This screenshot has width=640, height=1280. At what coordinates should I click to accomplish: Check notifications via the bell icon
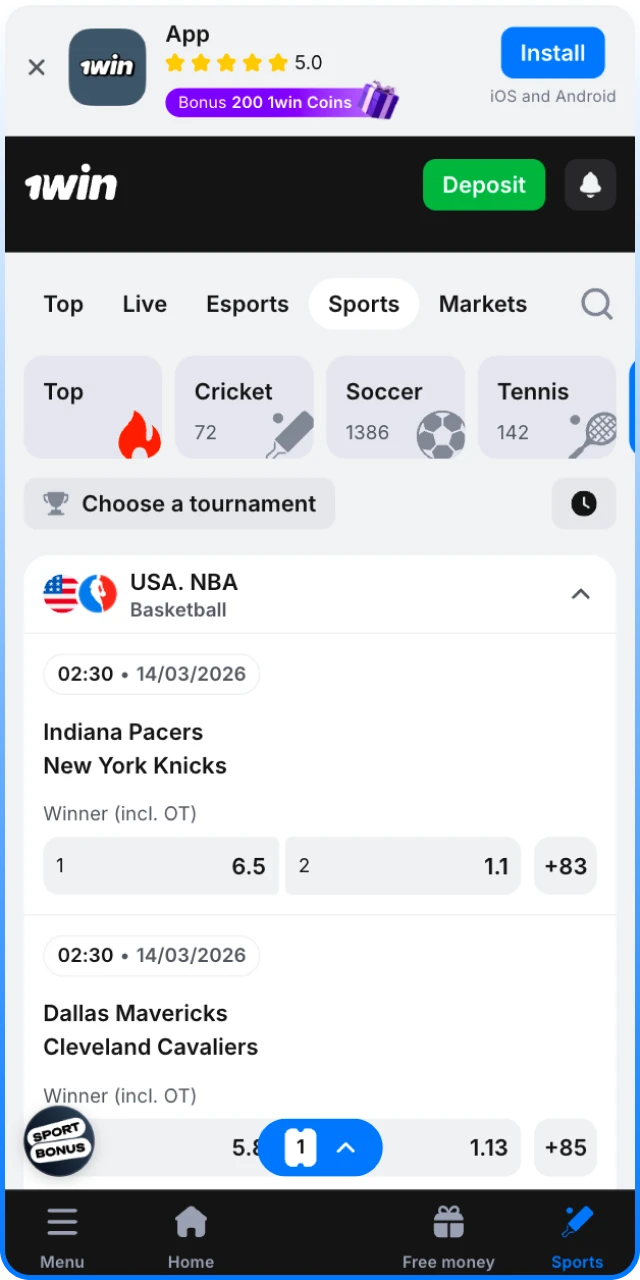(x=590, y=185)
